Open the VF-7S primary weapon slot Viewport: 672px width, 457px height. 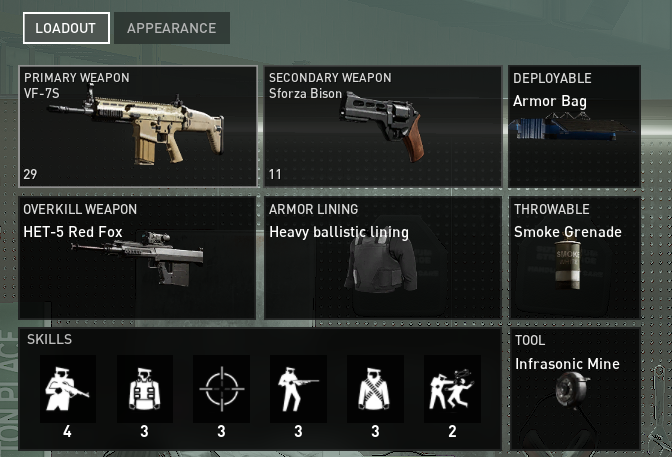pos(138,126)
